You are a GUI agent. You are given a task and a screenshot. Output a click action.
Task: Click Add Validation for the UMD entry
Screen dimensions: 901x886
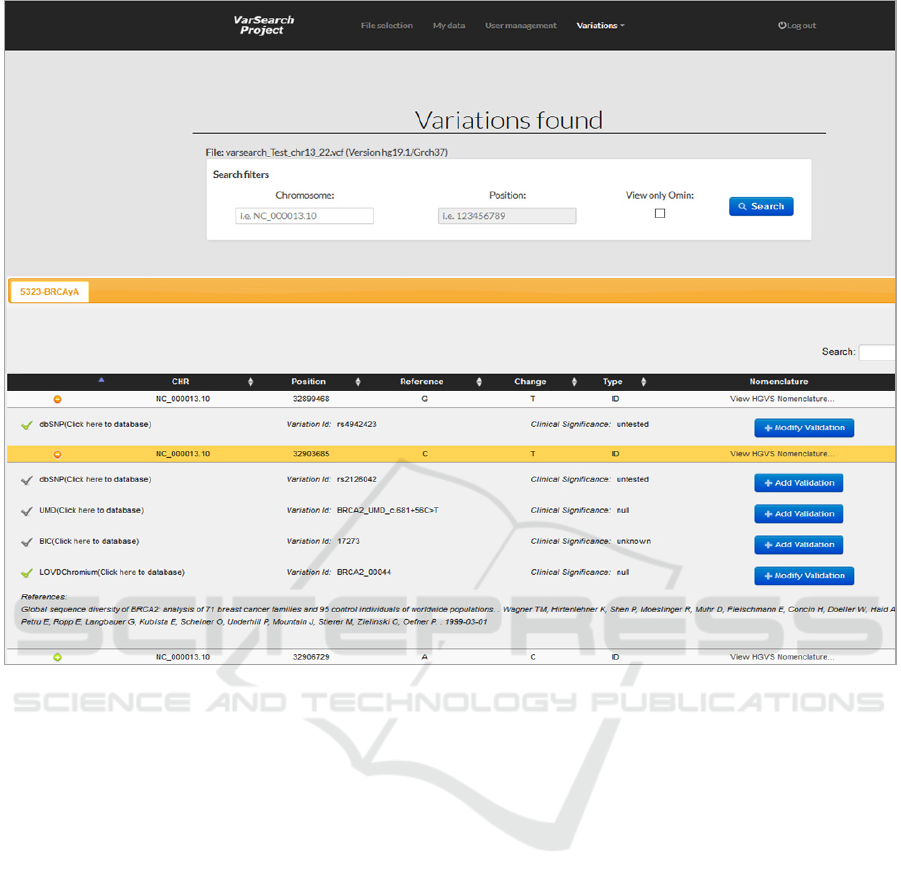click(x=798, y=514)
